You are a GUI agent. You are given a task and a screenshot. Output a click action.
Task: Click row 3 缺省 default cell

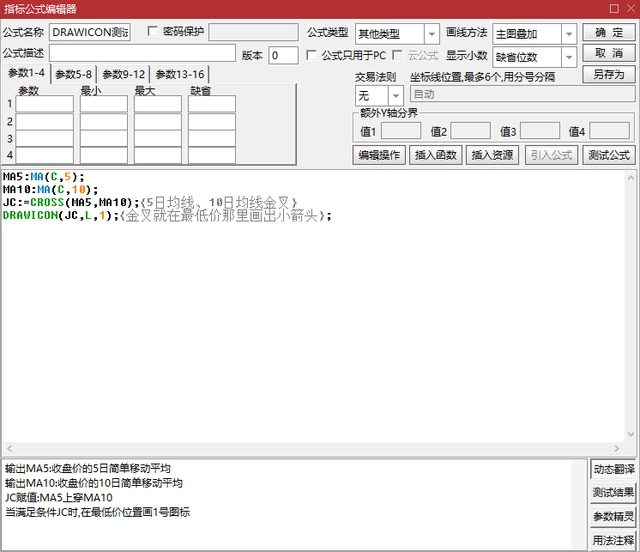coord(211,139)
